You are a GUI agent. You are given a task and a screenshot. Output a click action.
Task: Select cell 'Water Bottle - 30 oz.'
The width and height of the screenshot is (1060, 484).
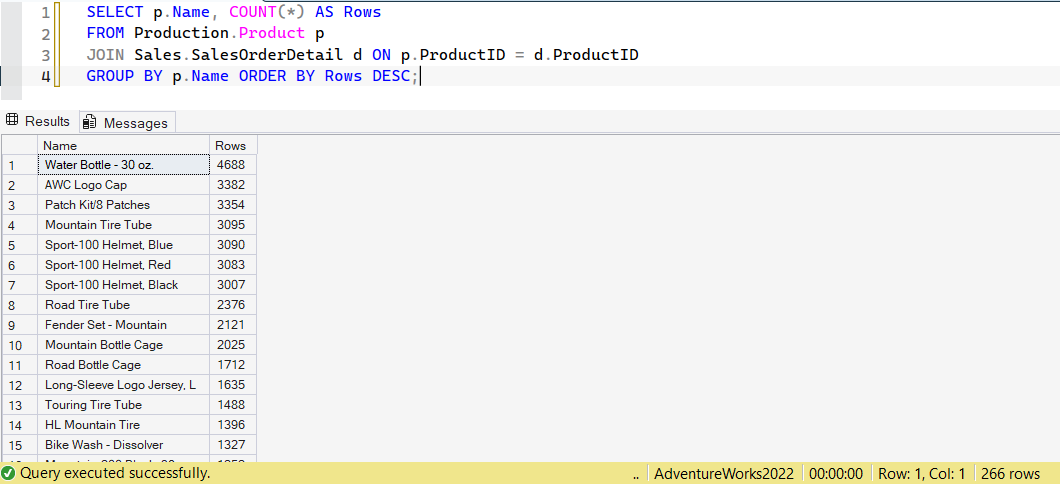tap(124, 164)
